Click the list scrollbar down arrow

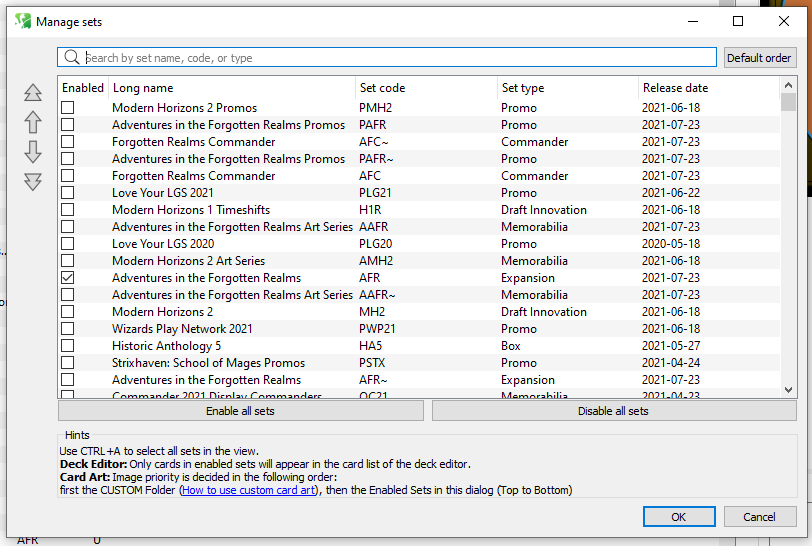click(x=788, y=390)
